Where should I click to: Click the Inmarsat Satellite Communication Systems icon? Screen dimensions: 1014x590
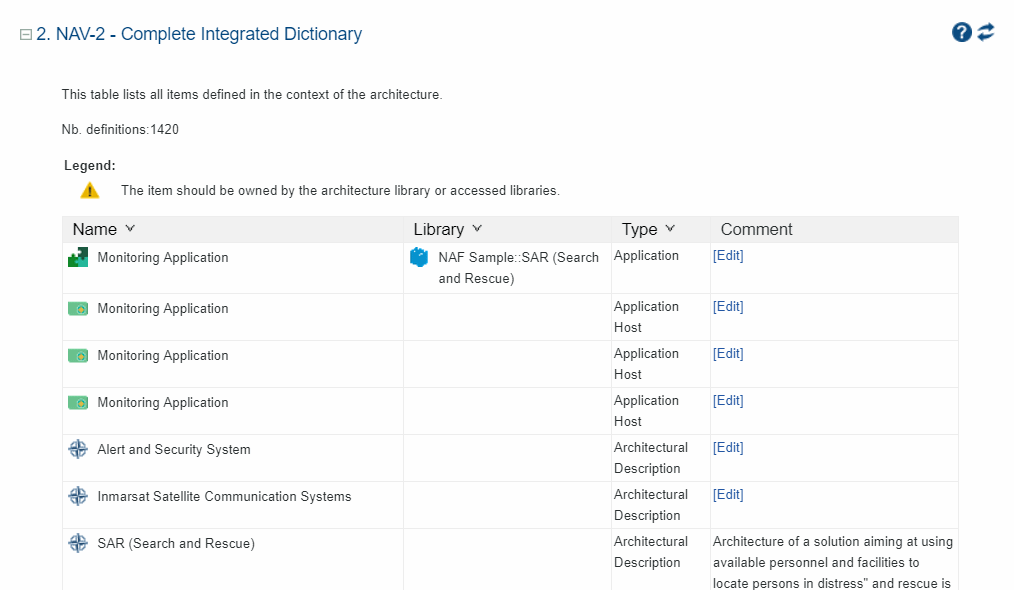coord(78,497)
